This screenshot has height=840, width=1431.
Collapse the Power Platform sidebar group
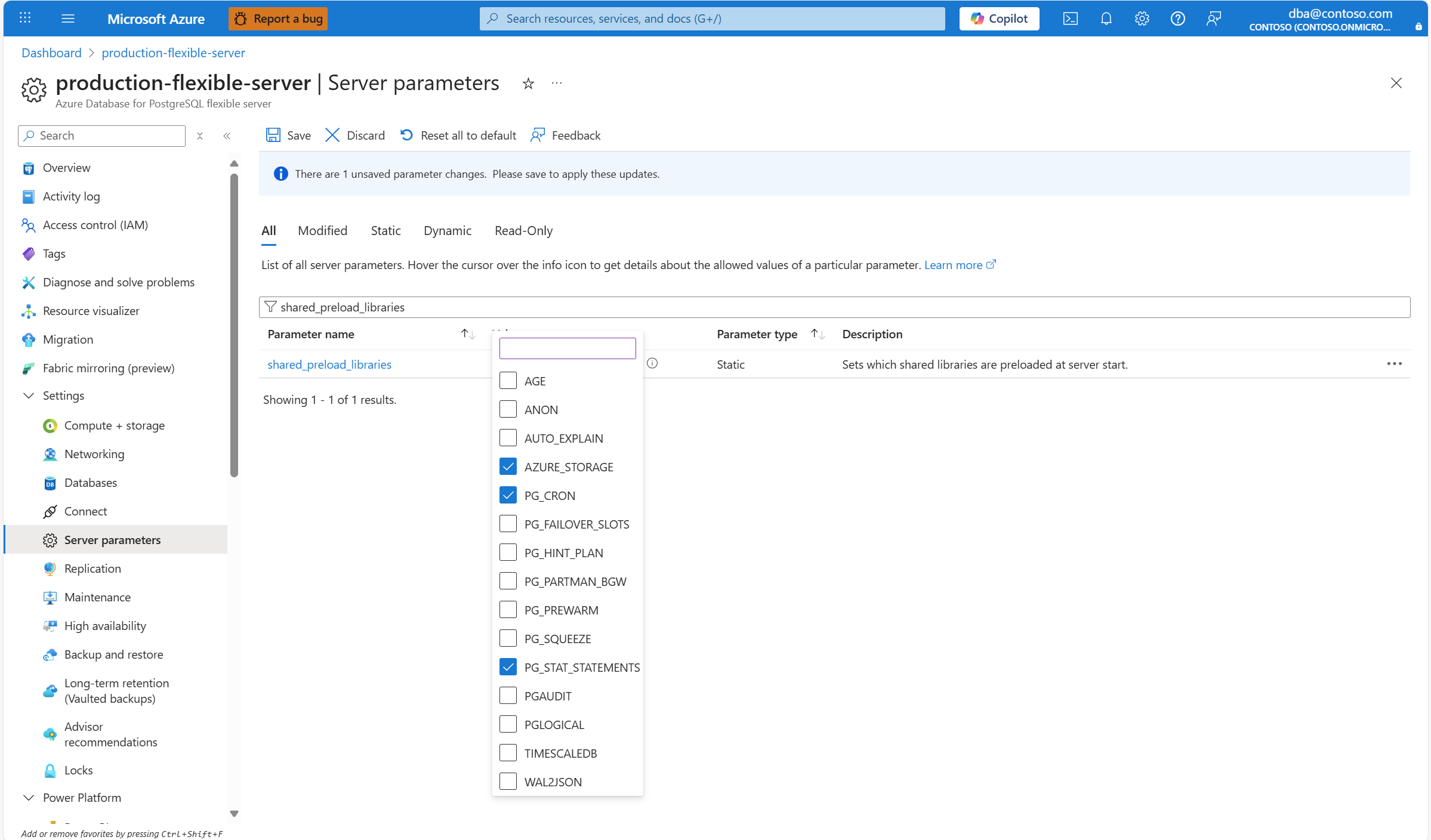28,798
